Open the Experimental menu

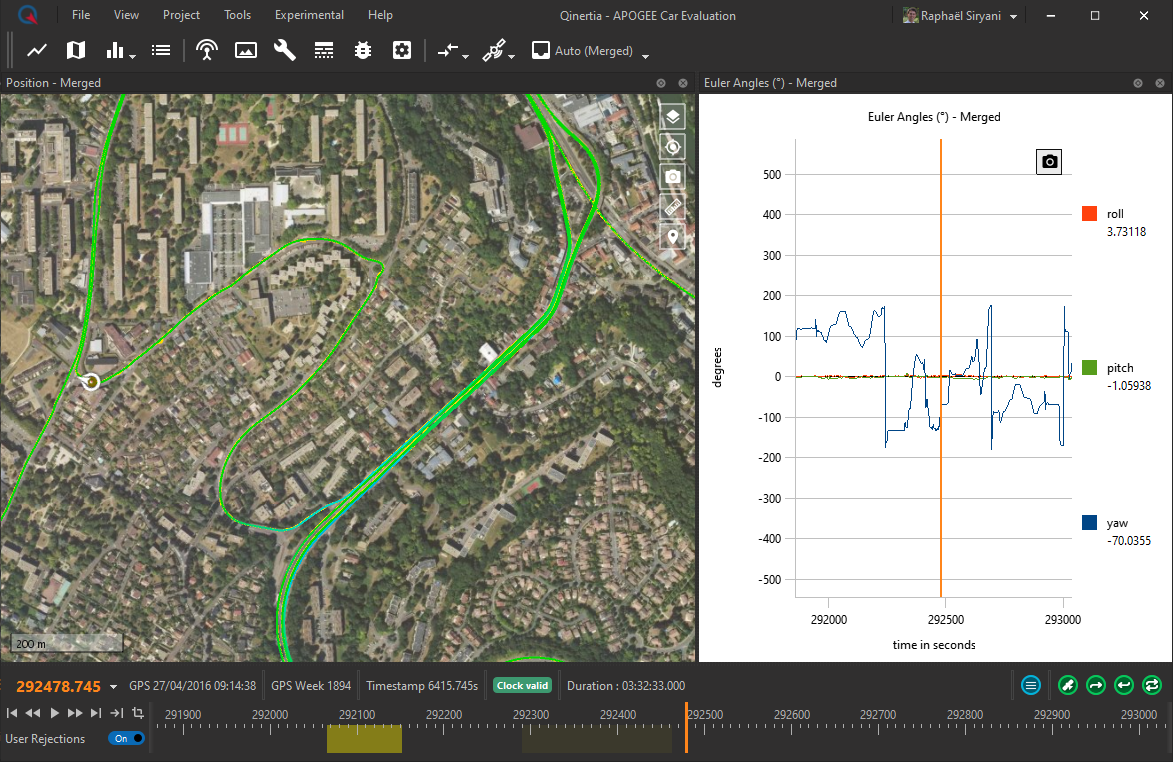pyautogui.click(x=309, y=15)
